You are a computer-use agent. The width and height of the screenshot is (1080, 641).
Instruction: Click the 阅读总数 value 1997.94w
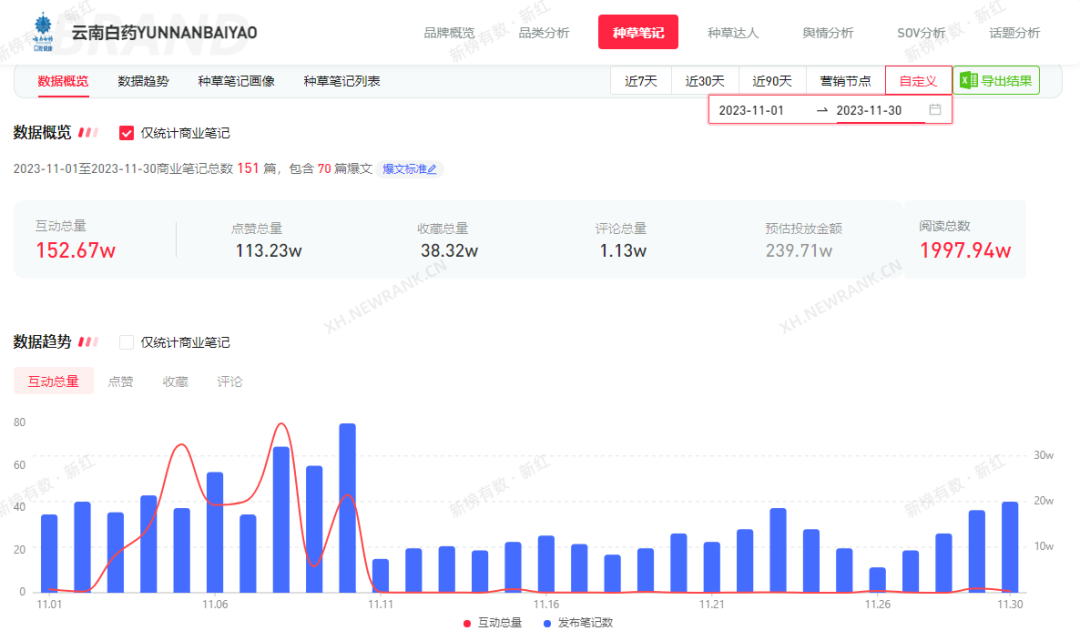pyautogui.click(x=965, y=251)
